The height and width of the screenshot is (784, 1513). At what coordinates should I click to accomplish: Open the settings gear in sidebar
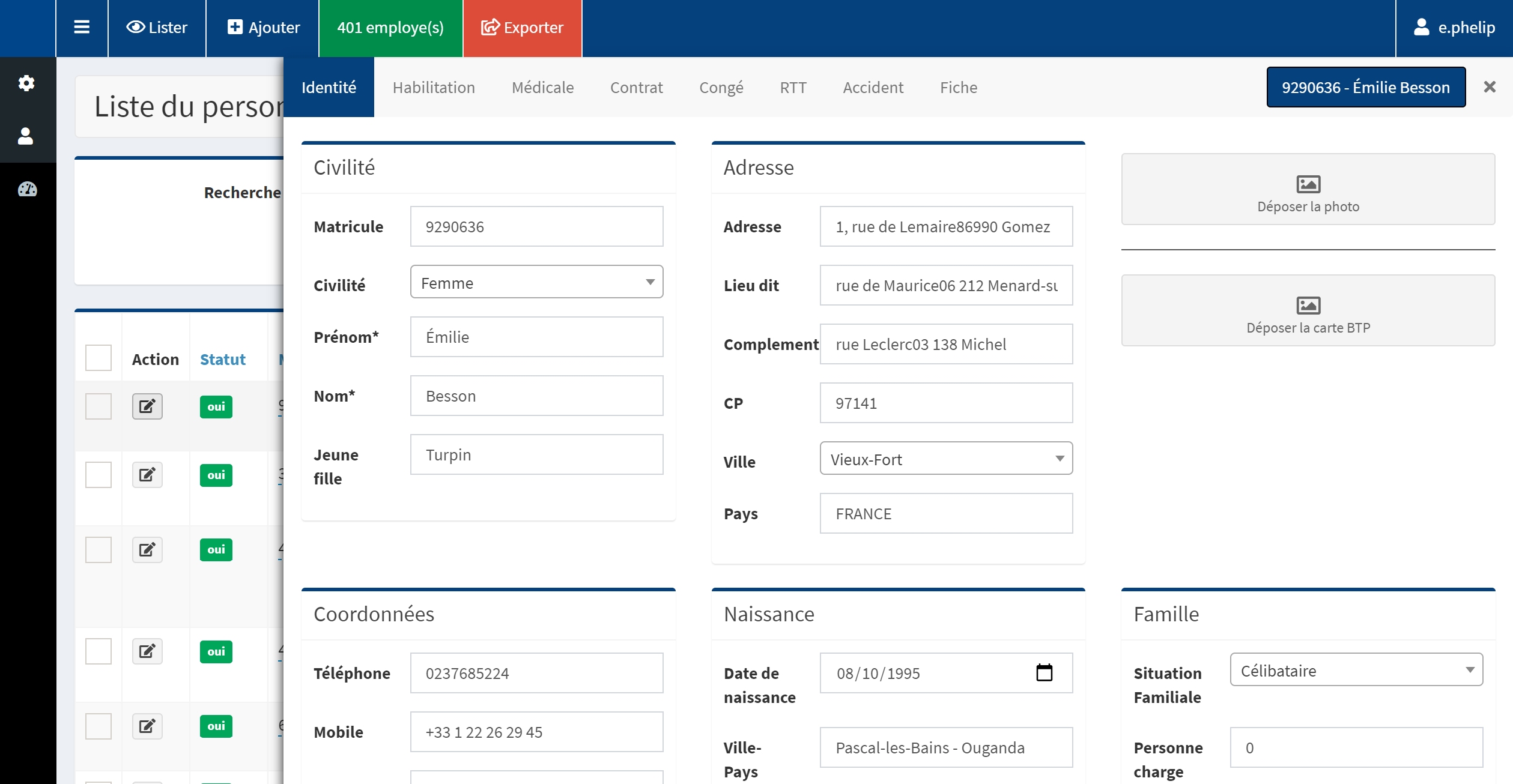point(26,83)
